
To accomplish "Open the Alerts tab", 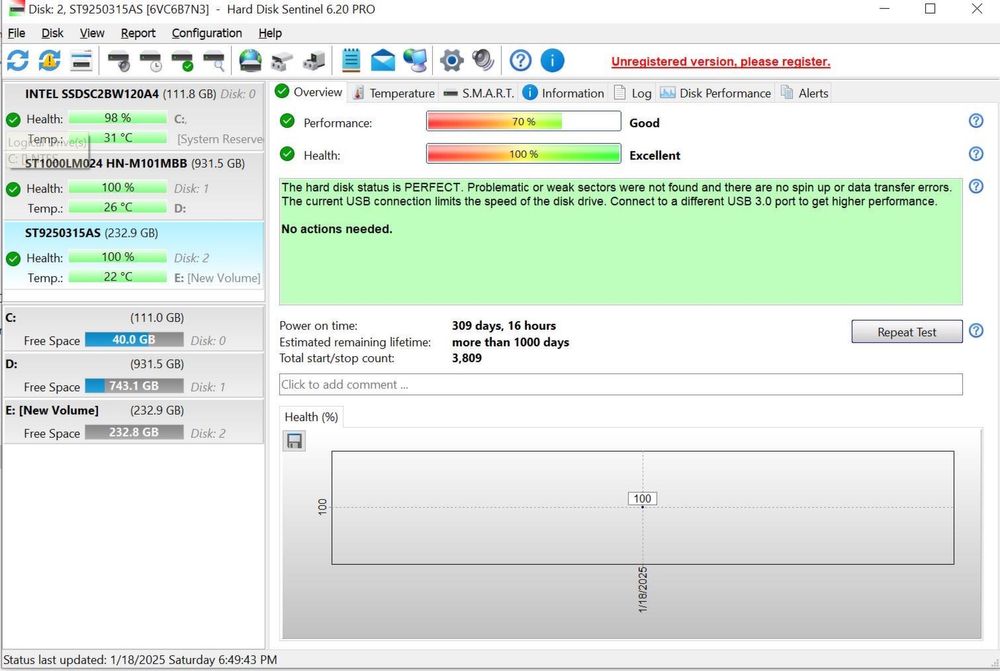I will pos(804,93).
